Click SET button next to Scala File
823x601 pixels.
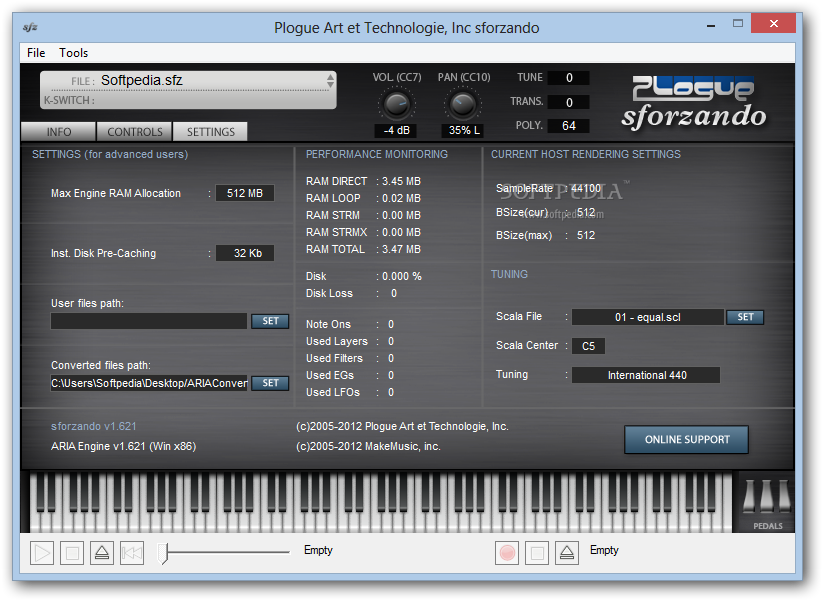(x=745, y=317)
